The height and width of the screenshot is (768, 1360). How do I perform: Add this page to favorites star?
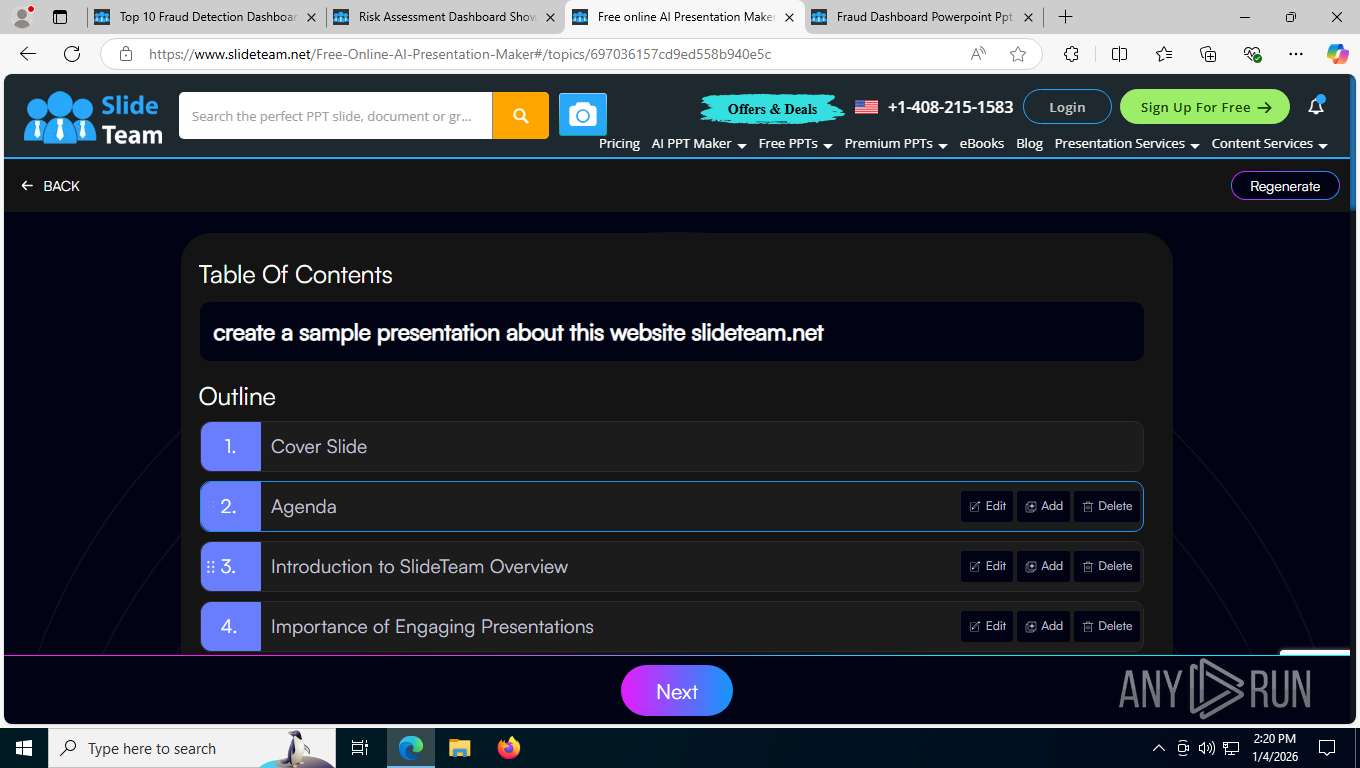(x=1018, y=54)
